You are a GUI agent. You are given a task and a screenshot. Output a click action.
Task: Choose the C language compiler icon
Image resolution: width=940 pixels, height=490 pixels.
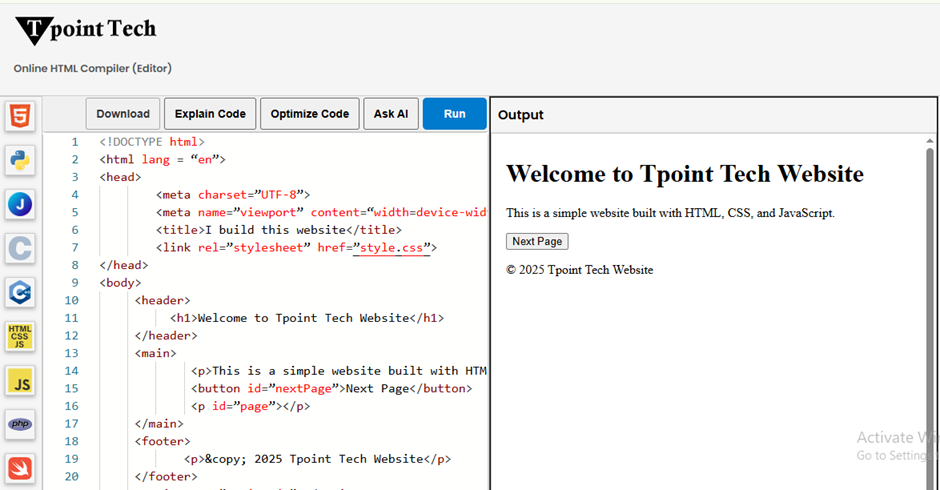[20, 248]
